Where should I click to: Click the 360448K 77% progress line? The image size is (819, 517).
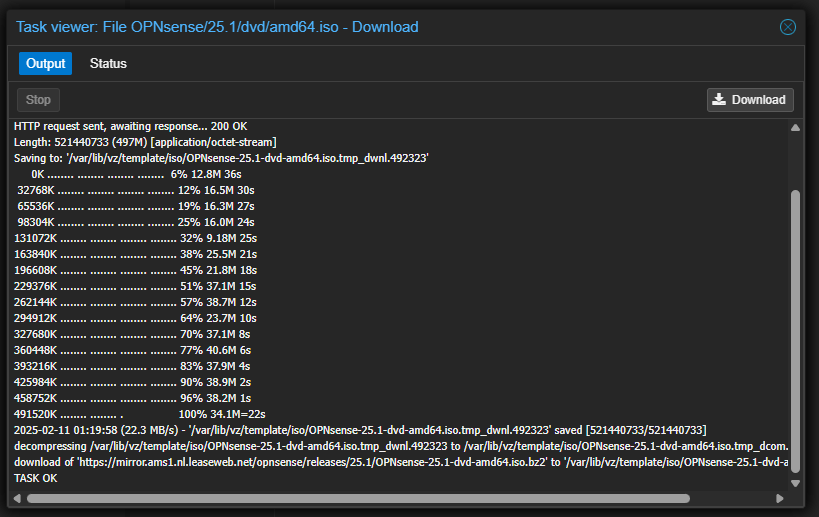[x=133, y=350]
